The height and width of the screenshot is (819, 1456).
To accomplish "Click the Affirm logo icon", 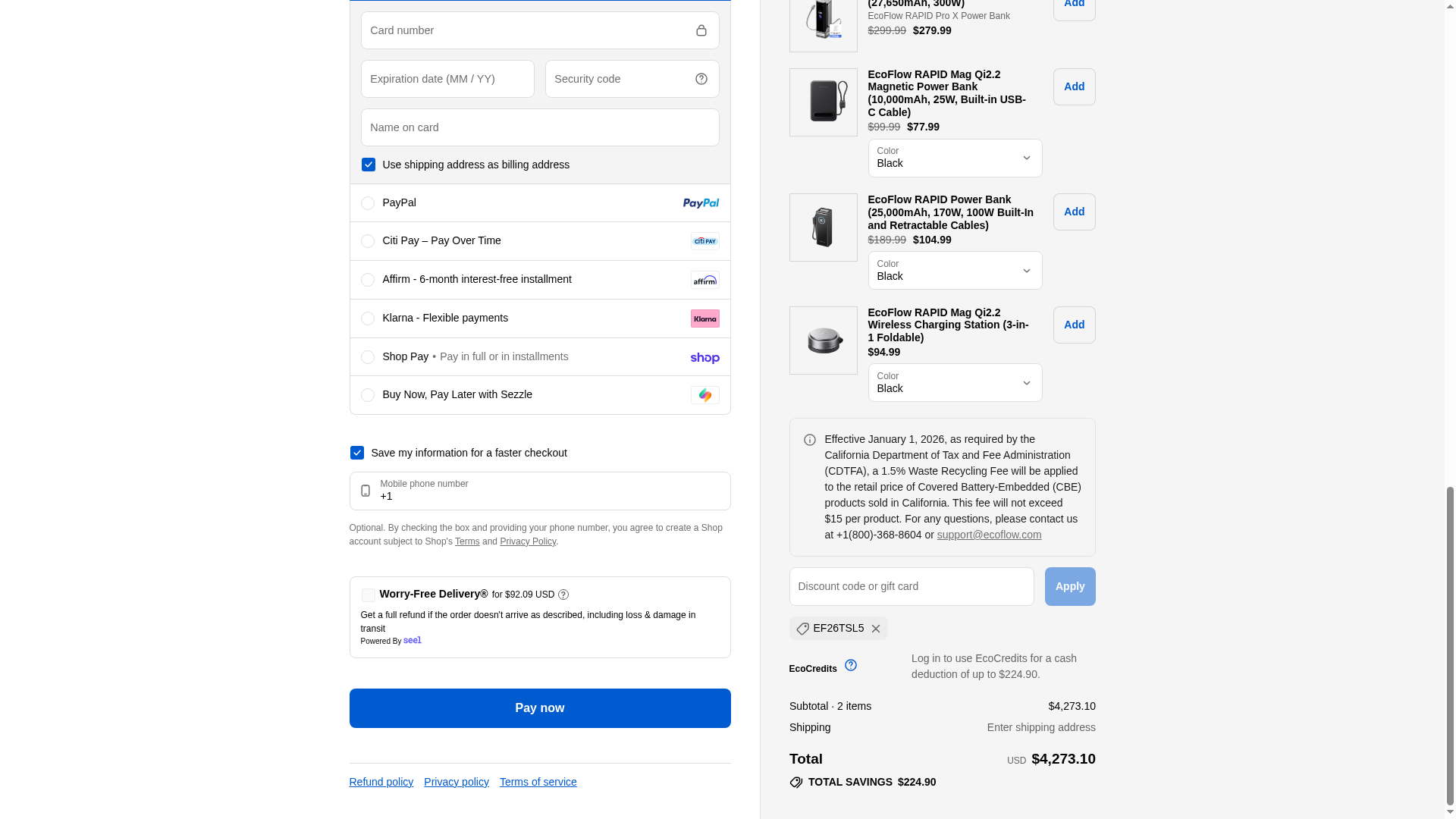I will [x=704, y=281].
